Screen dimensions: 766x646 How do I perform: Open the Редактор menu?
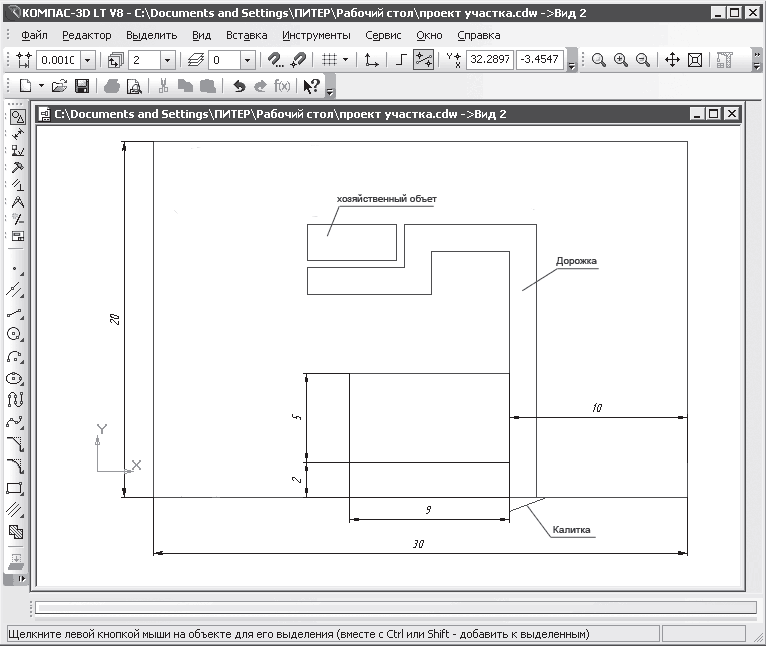point(87,35)
